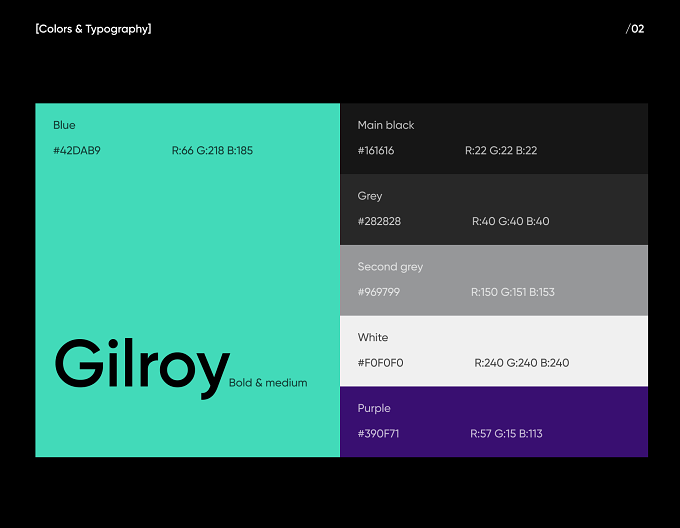Click the #161616 hex code text
The height and width of the screenshot is (528, 680).
(x=376, y=150)
